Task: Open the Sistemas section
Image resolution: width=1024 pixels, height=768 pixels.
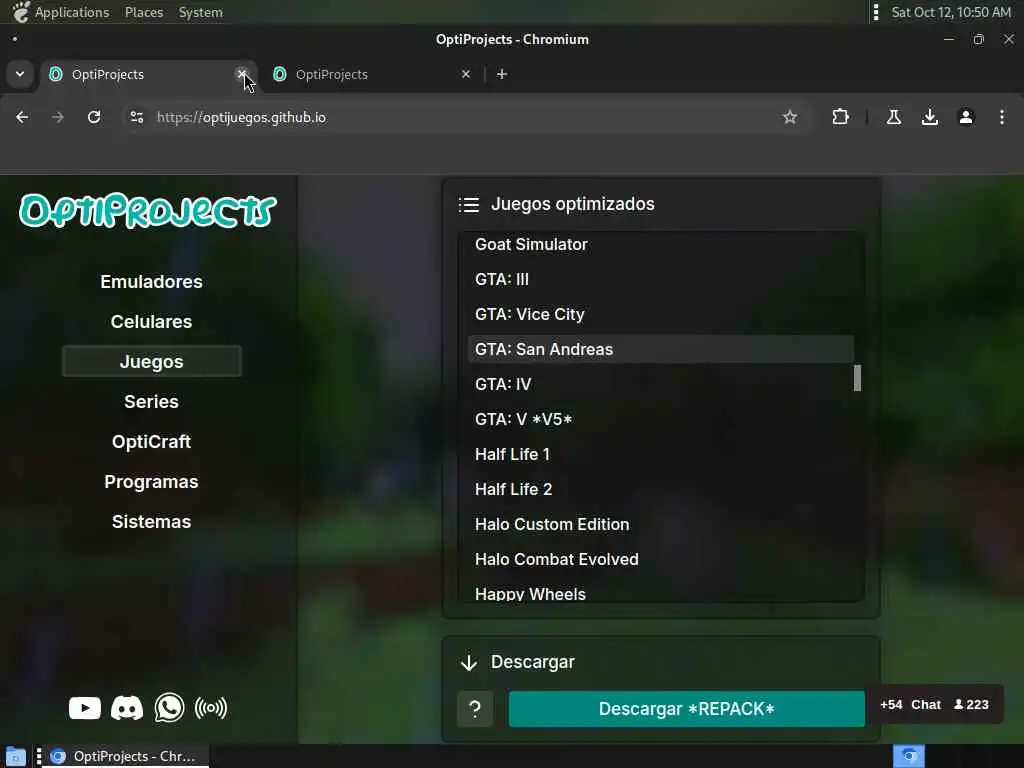Action: coord(152,521)
